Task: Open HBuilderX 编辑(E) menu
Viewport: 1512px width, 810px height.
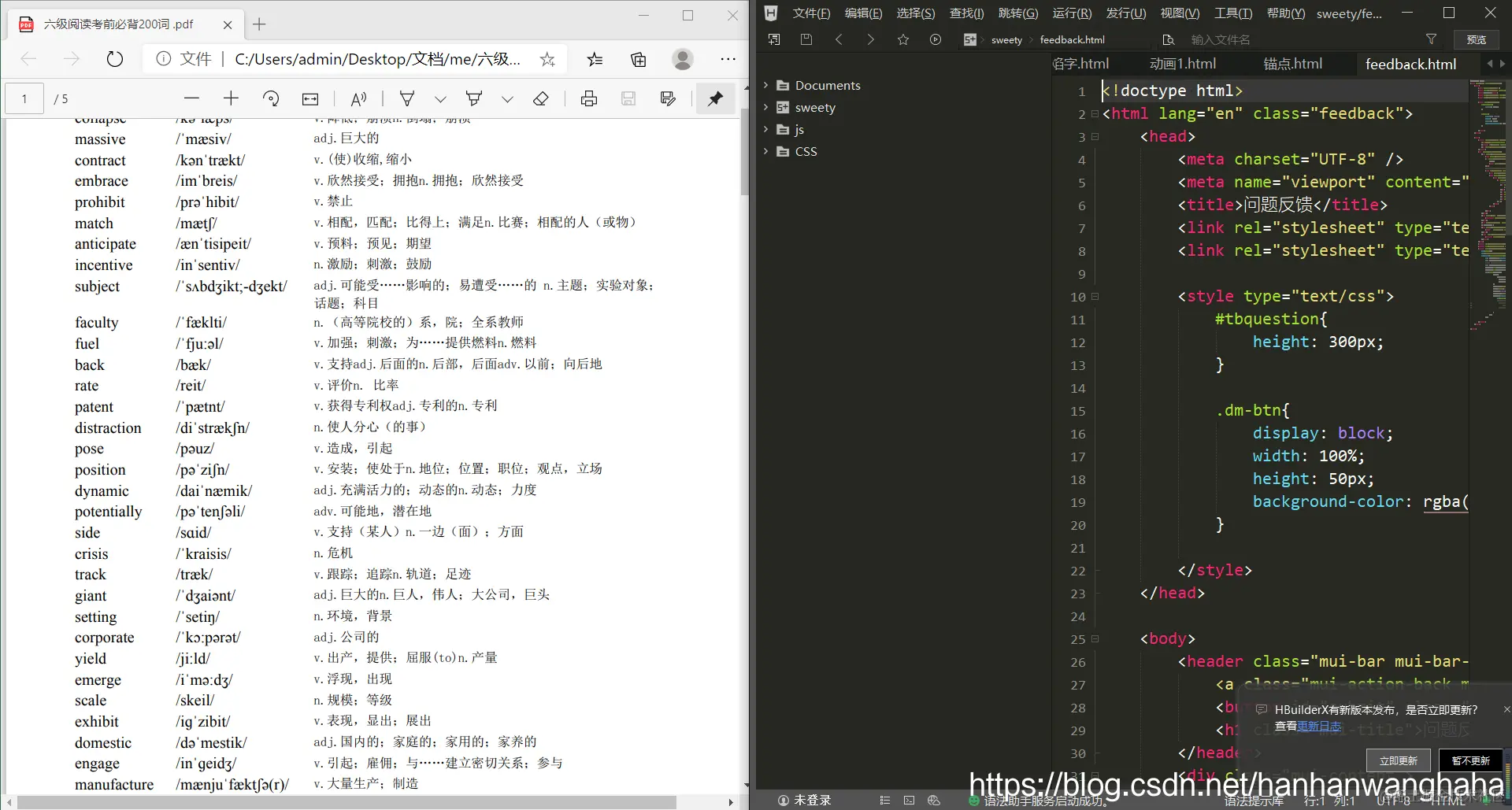Action: [x=863, y=13]
